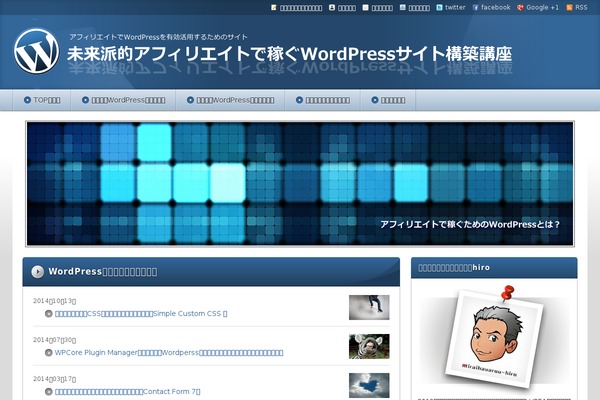
Task: Open the facebook link in top bar
Action: (496, 8)
